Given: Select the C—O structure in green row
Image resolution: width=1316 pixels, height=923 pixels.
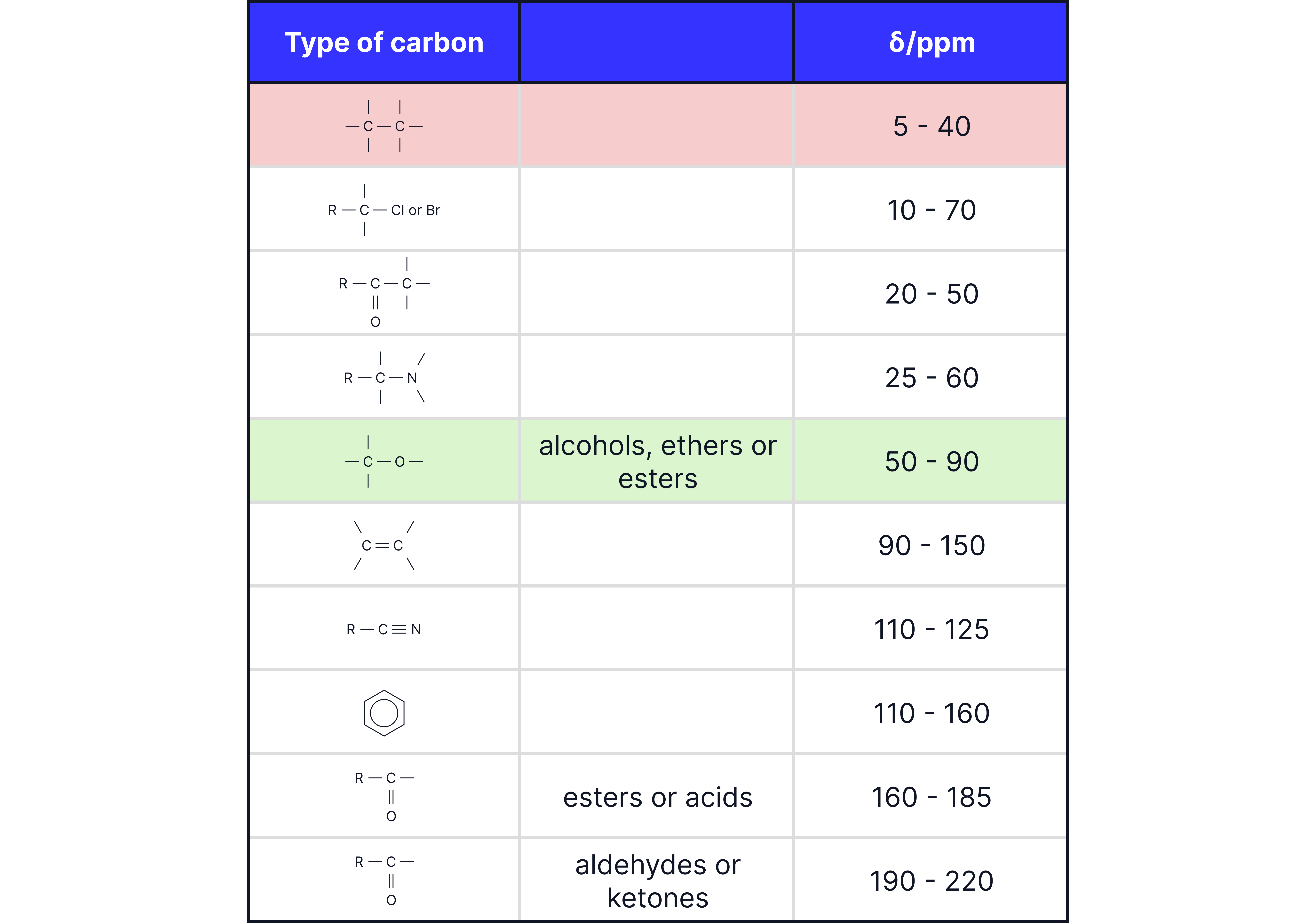Looking at the screenshot, I should [384, 461].
